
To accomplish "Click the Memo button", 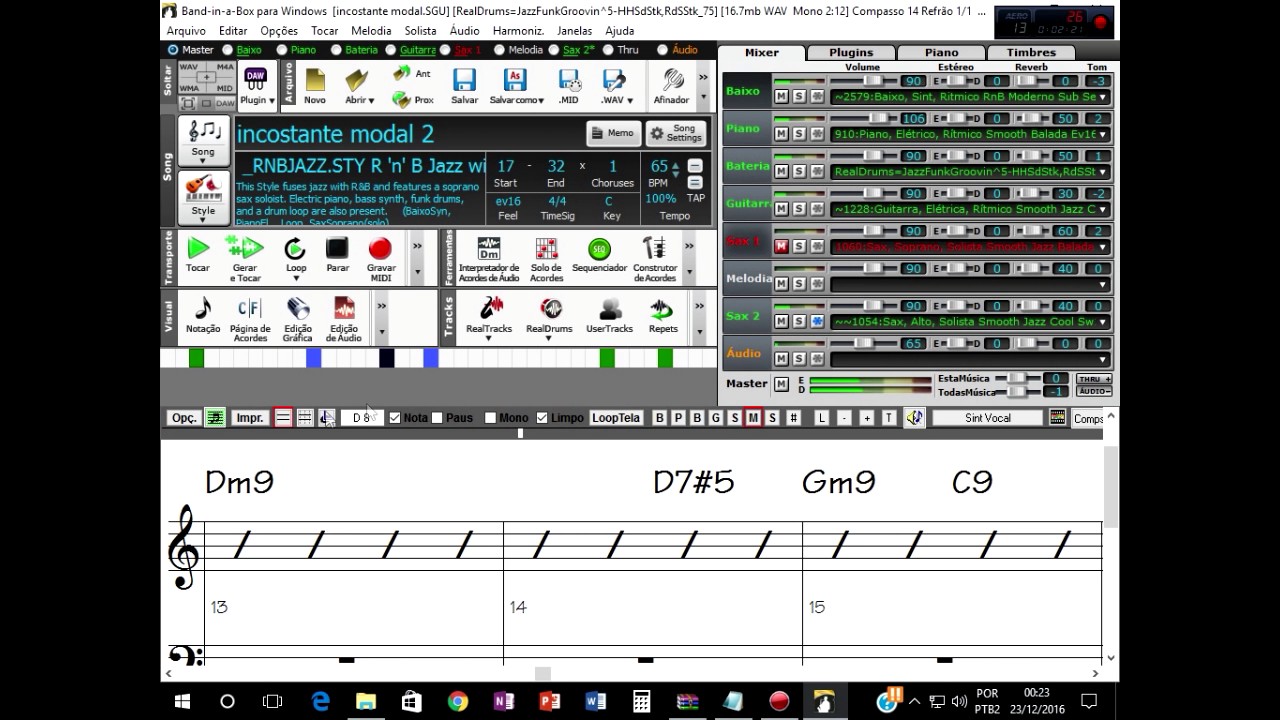I will click(x=612, y=133).
